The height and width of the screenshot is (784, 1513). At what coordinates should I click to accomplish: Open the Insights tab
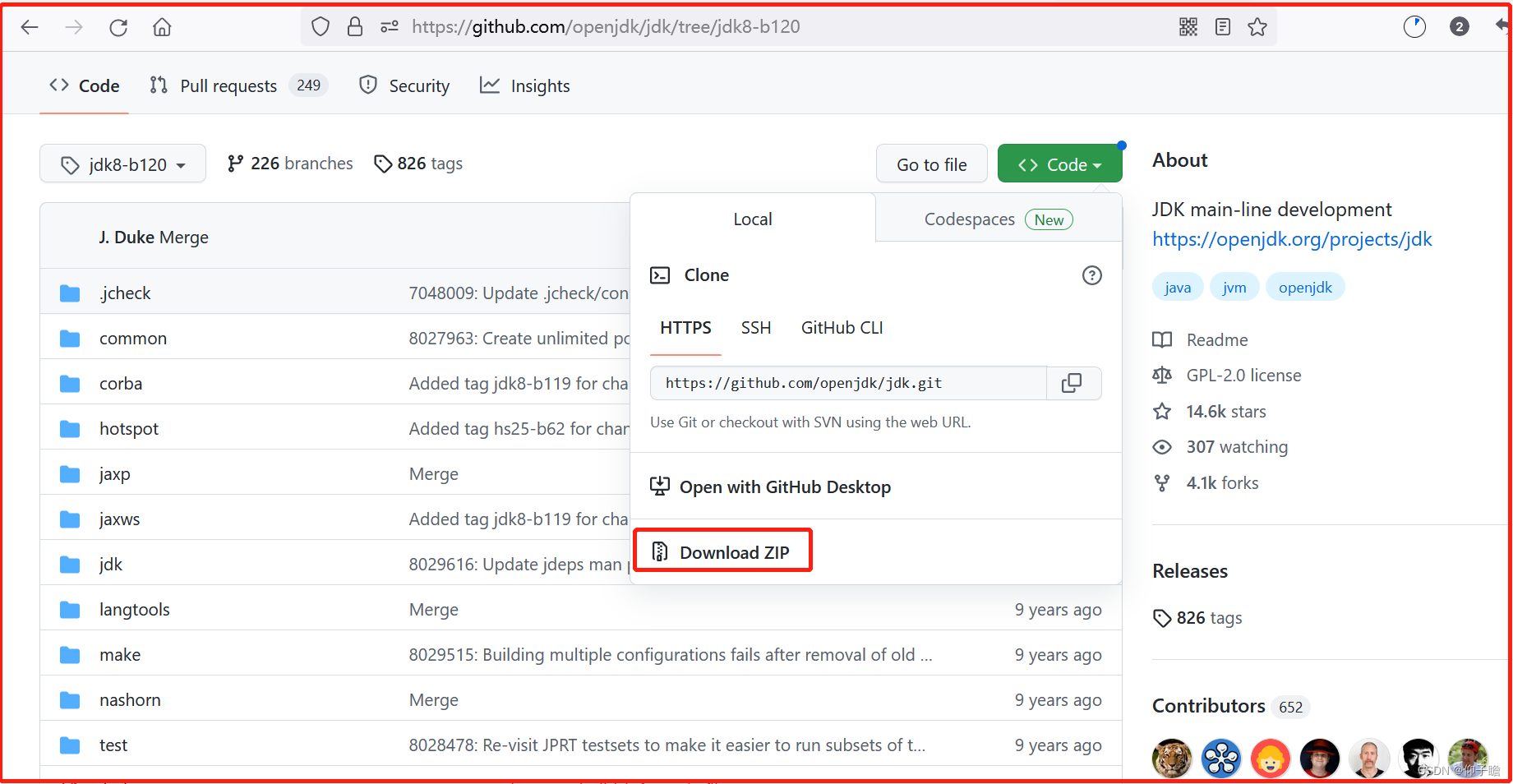(x=524, y=85)
